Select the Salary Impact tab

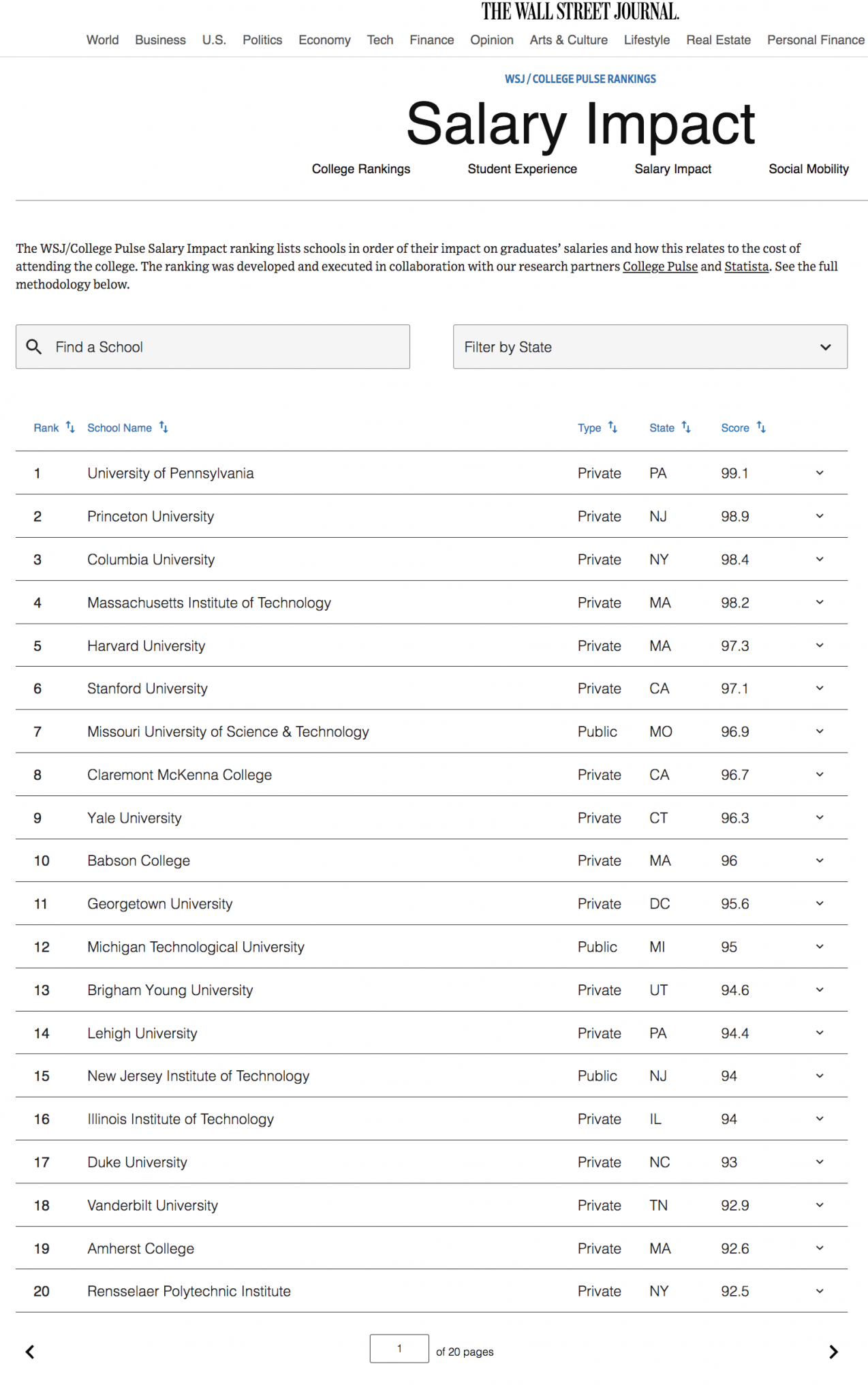tap(673, 169)
